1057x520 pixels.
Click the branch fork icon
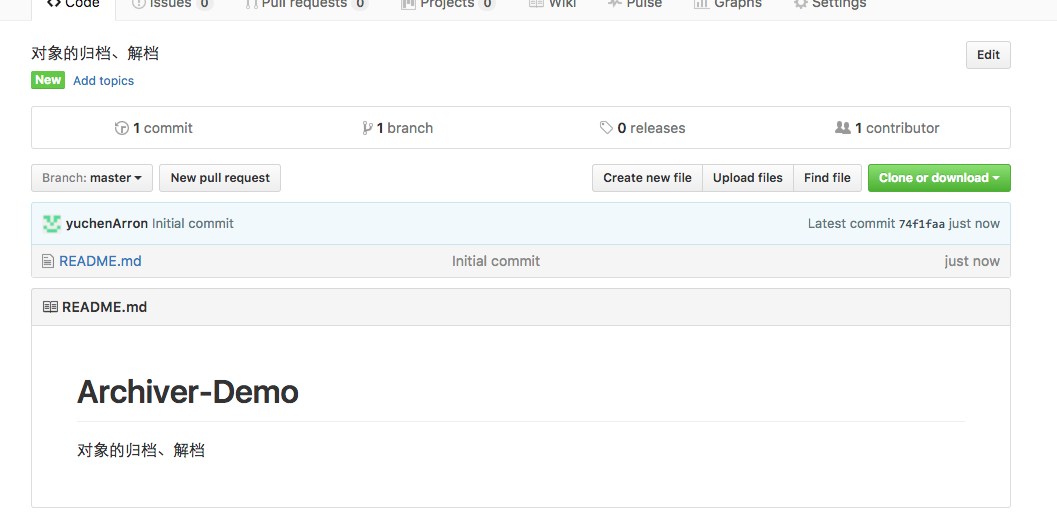click(x=367, y=127)
